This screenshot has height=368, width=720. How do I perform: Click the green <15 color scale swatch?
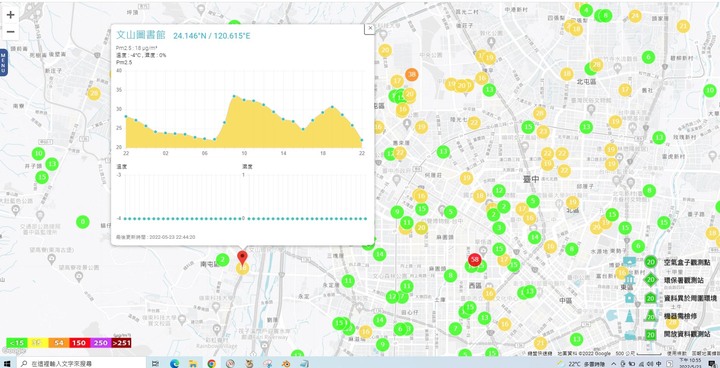tap(17, 343)
